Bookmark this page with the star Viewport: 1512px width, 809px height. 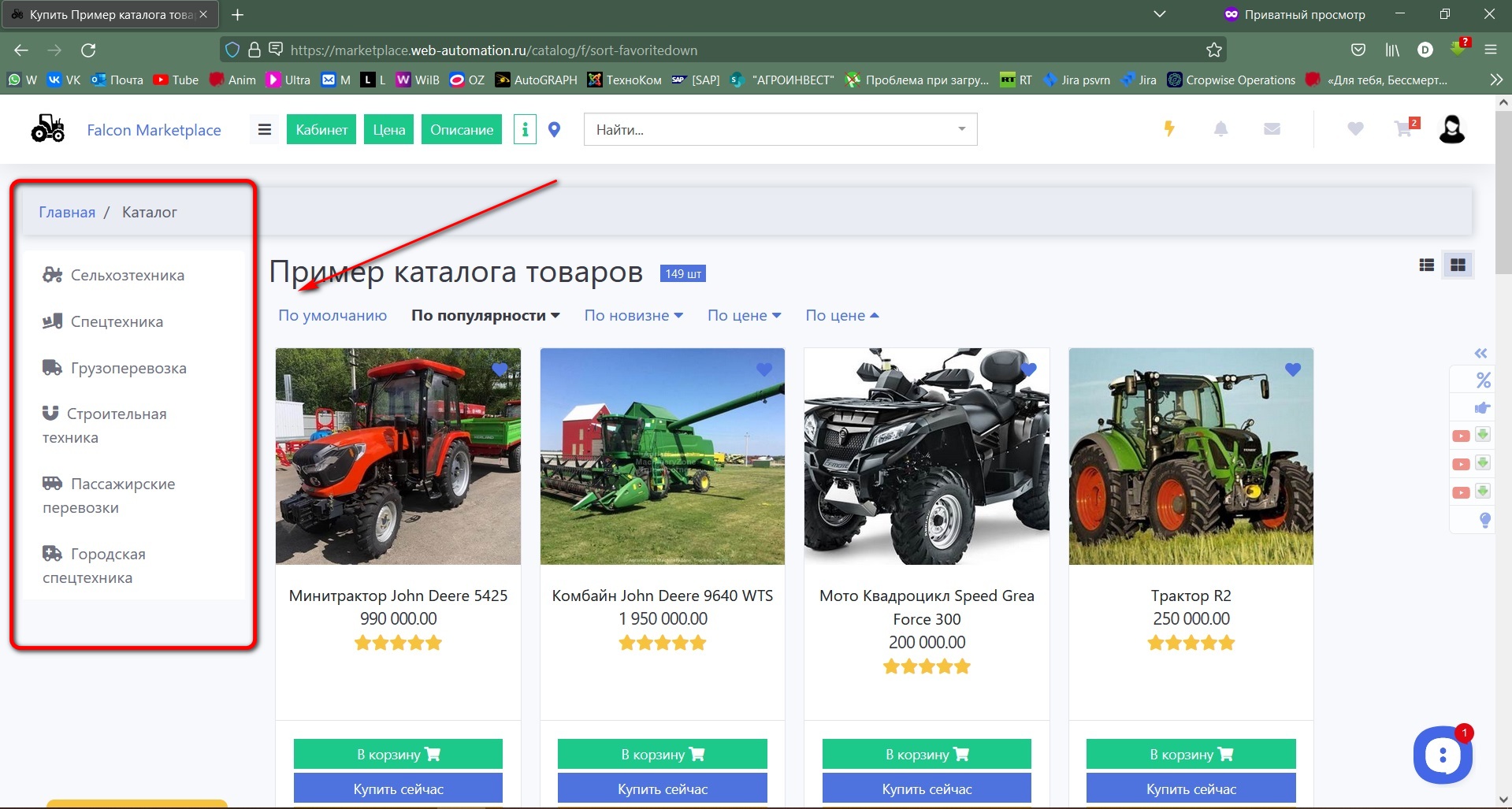coord(1213,50)
